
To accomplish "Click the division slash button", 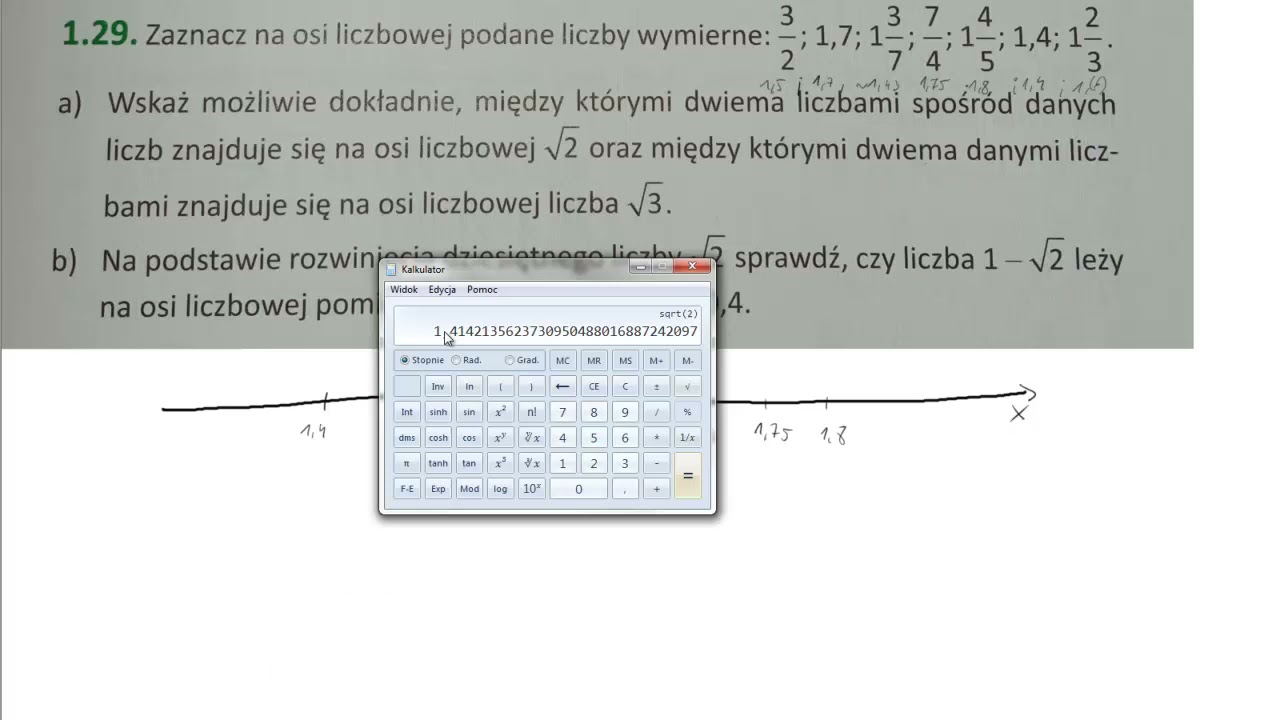I will pyautogui.click(x=656, y=412).
